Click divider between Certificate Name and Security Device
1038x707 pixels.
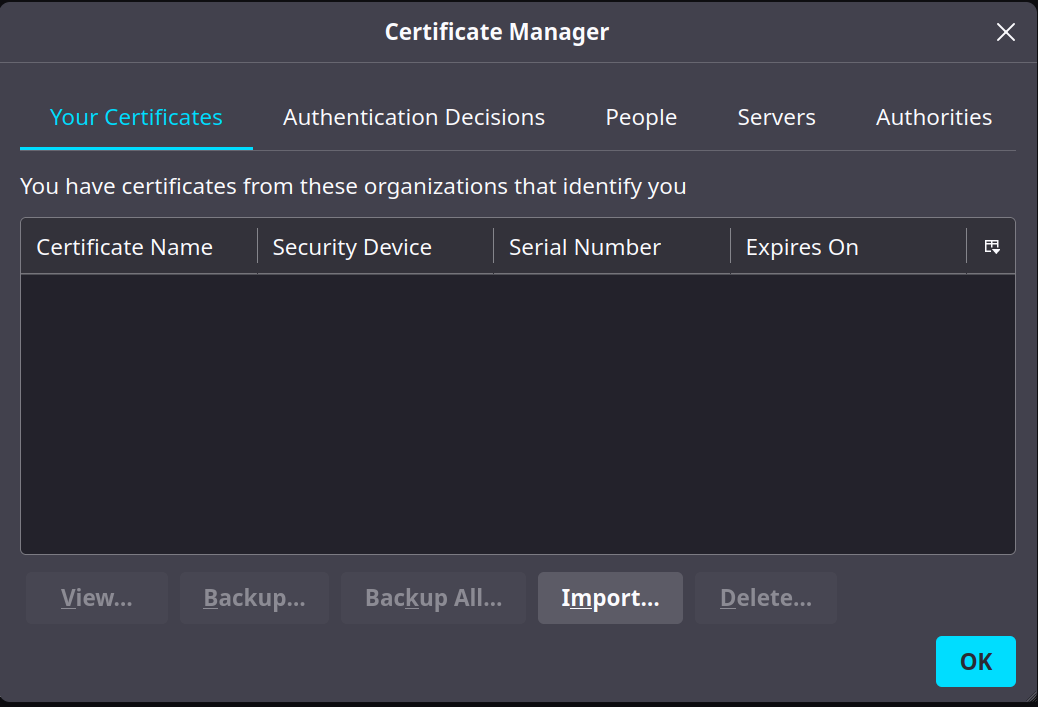(x=258, y=247)
